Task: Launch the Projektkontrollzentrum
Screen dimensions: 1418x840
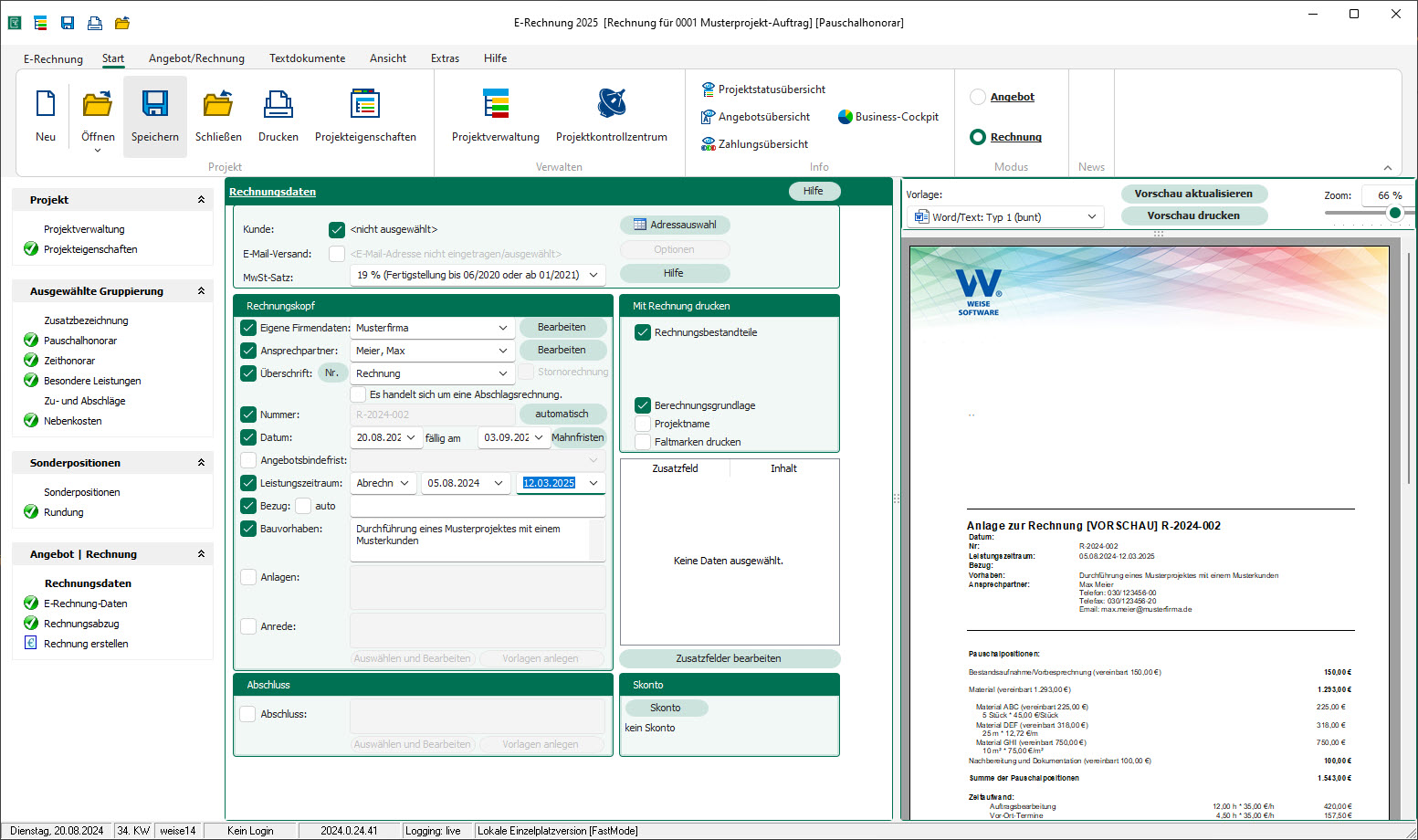Action: tap(610, 116)
